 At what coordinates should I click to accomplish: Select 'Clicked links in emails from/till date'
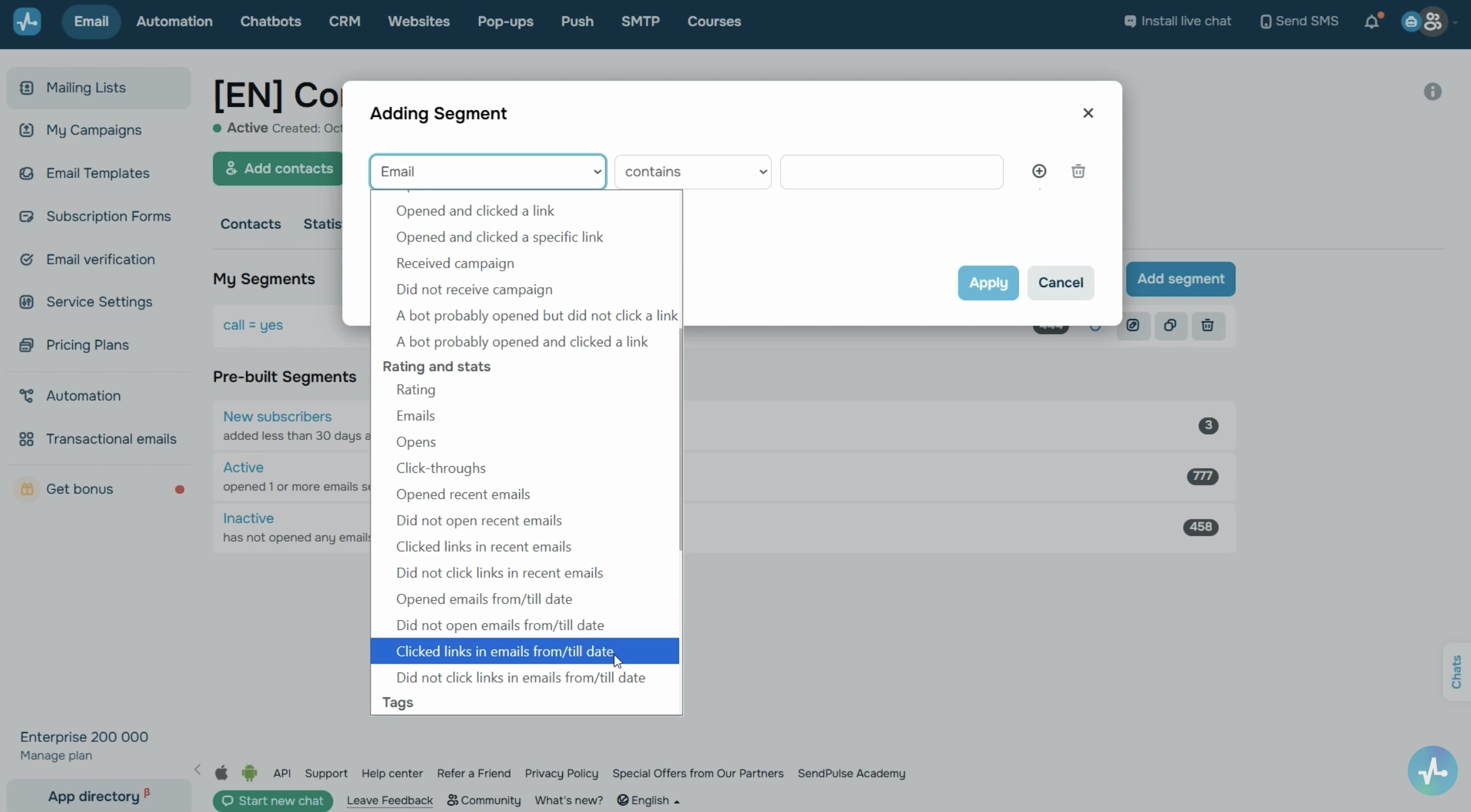(525, 651)
